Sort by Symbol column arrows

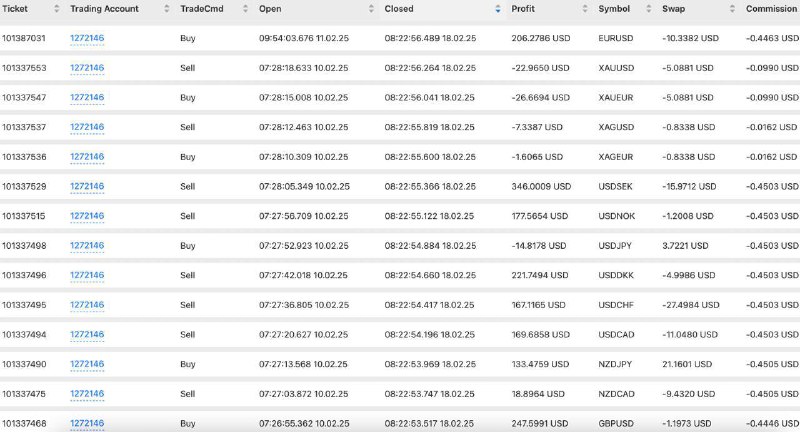tap(648, 9)
